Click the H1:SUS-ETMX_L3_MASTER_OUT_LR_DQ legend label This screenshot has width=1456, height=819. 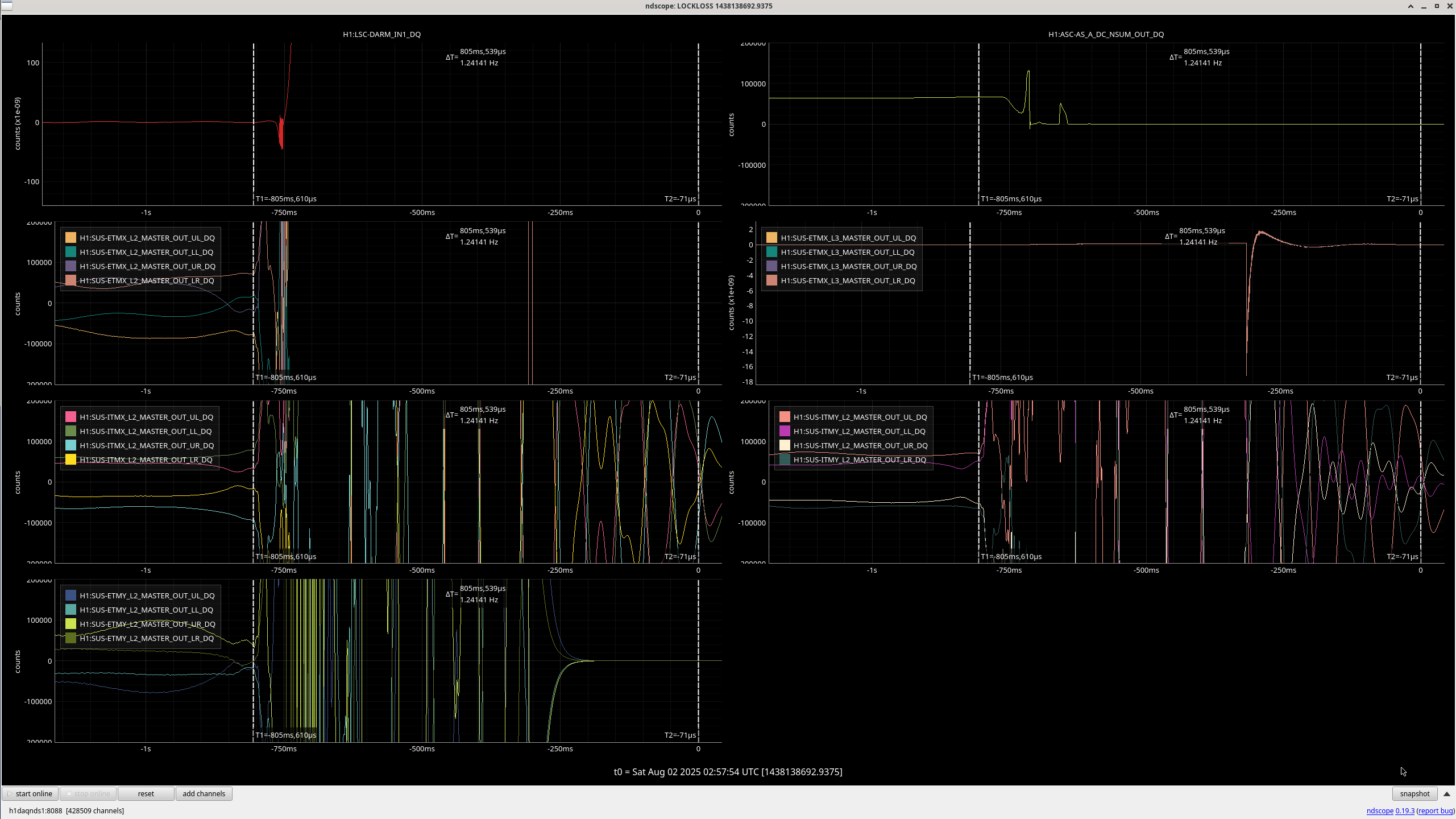tap(848, 280)
